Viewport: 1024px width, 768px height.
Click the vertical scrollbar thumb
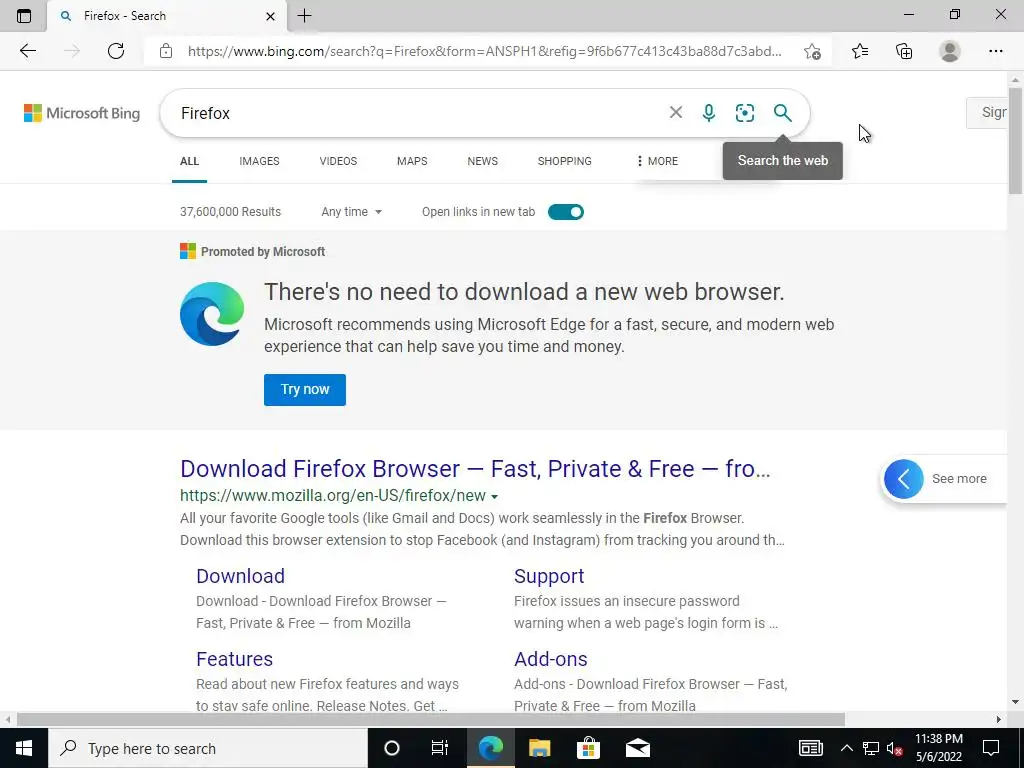tap(1016, 140)
